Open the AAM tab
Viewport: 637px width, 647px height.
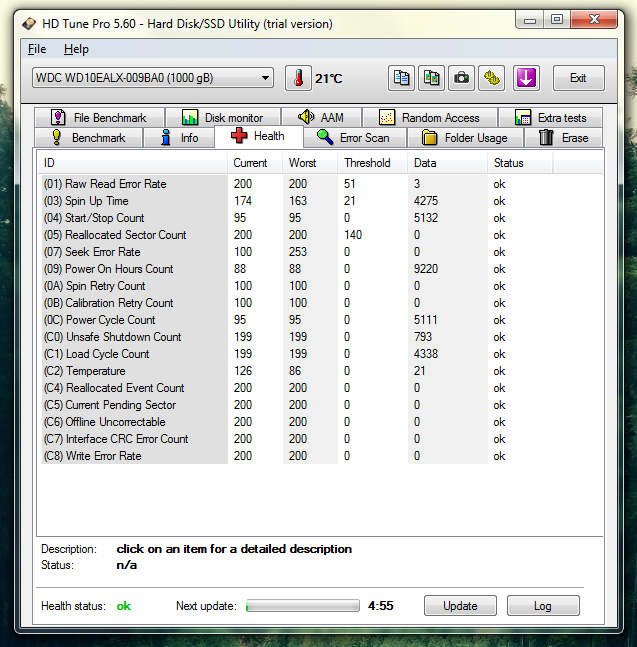[x=321, y=118]
